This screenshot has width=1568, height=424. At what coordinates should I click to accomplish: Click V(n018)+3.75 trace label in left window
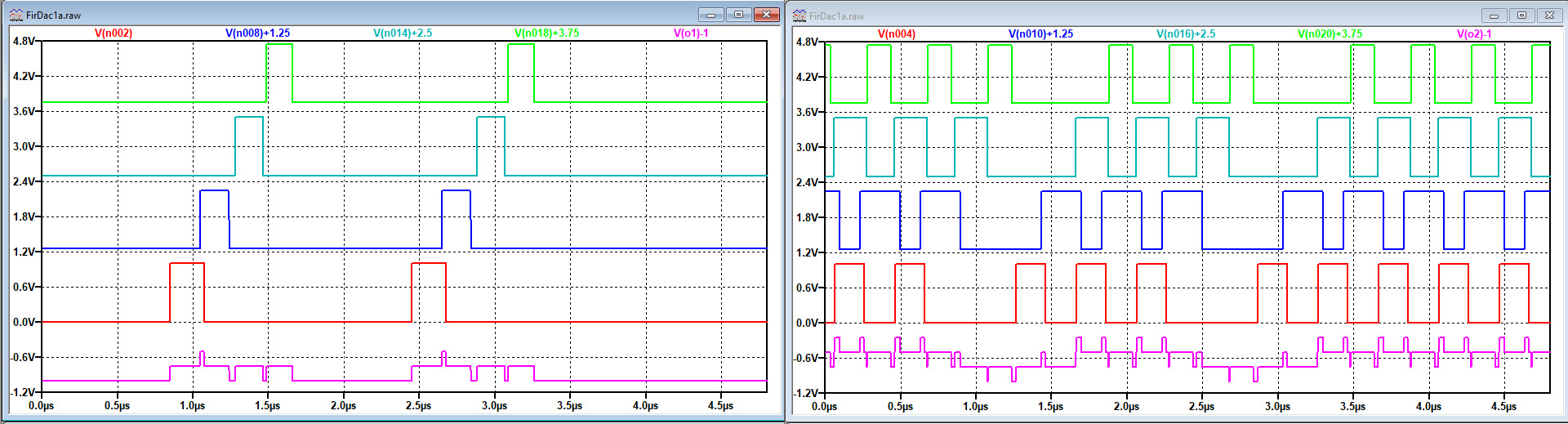point(546,33)
